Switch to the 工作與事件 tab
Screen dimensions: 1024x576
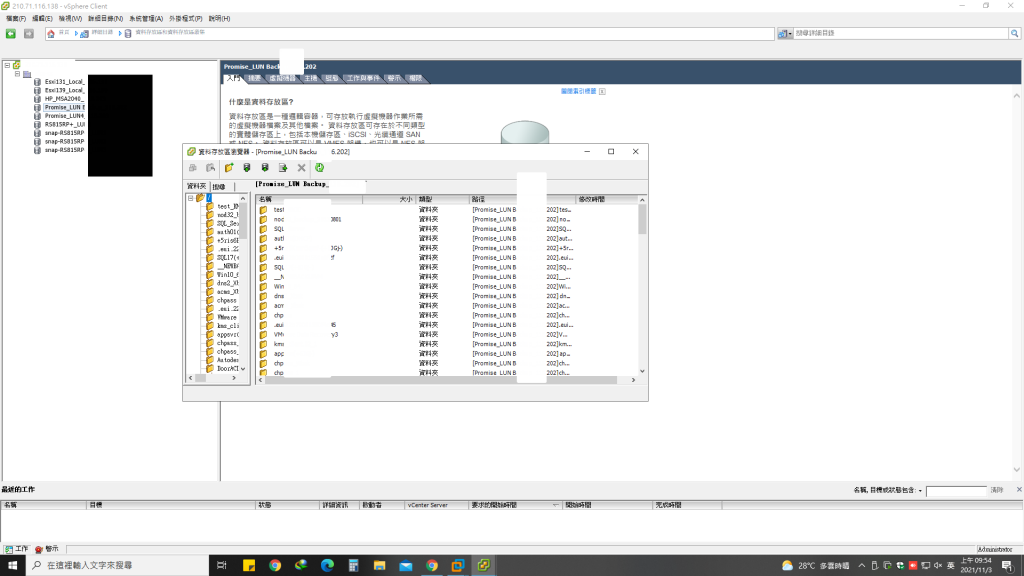click(362, 78)
